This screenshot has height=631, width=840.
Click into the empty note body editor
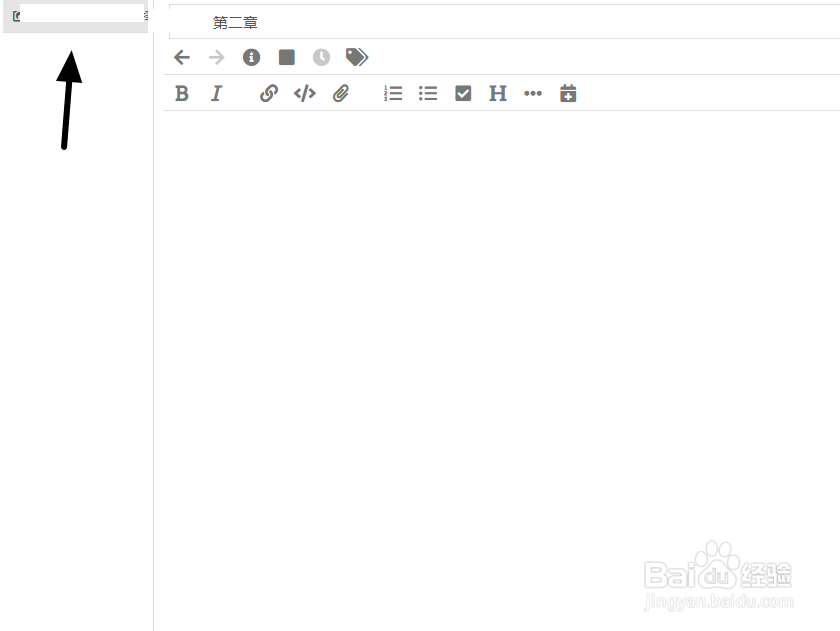tap(501, 370)
